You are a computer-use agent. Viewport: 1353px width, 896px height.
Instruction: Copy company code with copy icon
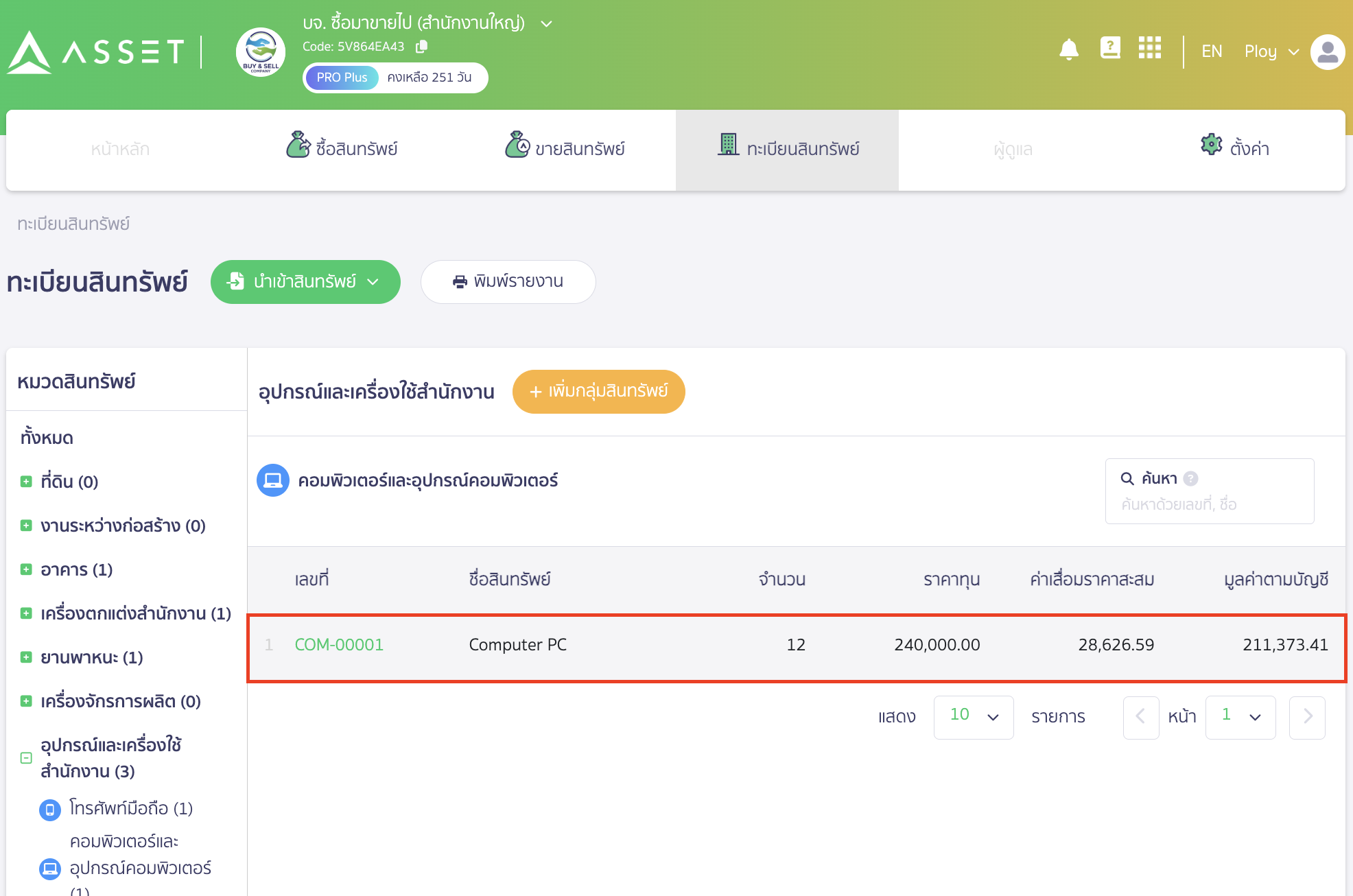coord(422,46)
